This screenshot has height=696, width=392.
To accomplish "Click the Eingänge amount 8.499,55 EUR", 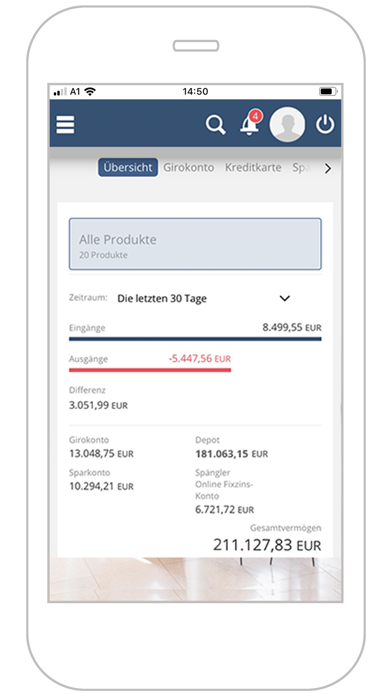I will click(x=292, y=328).
